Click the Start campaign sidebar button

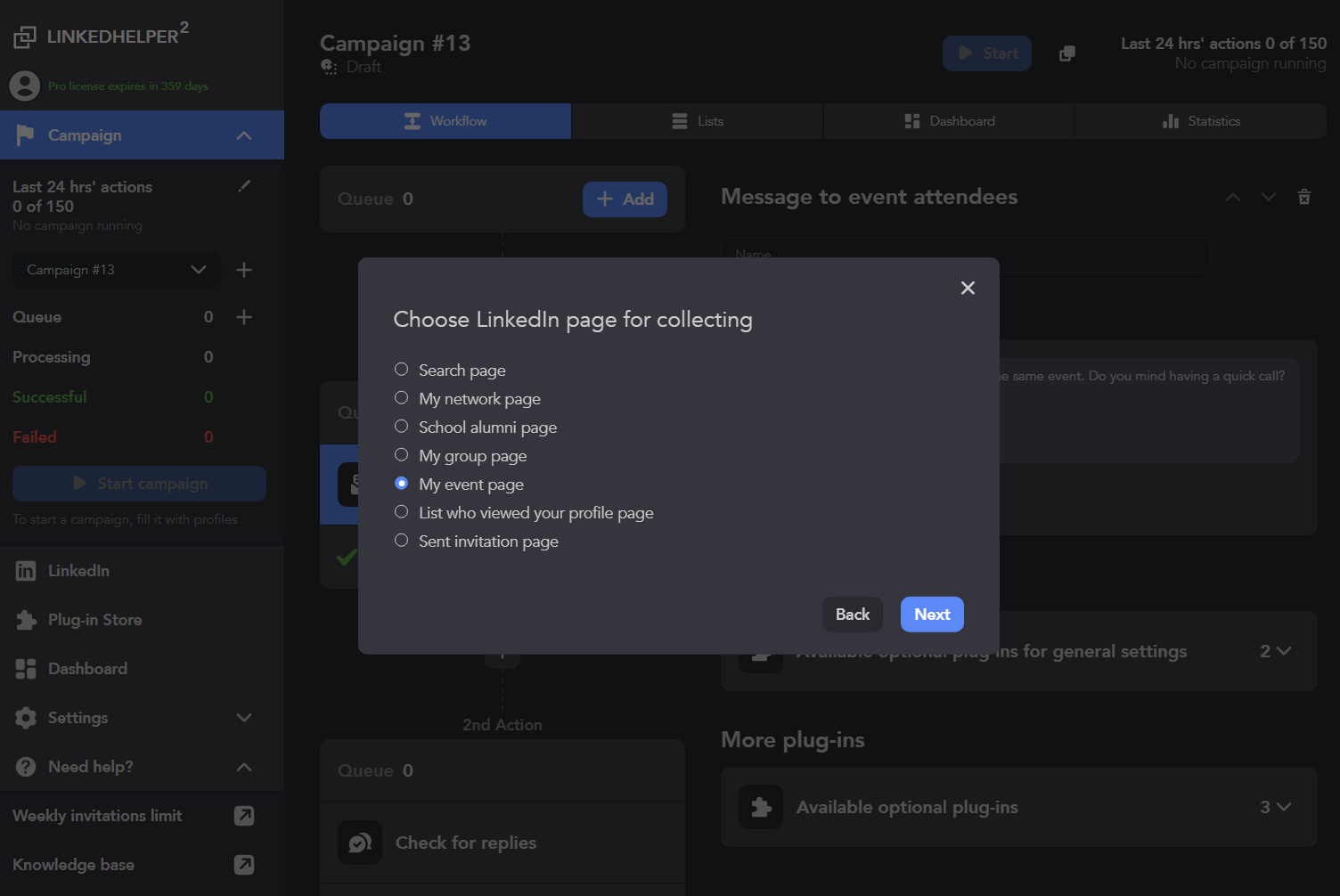click(139, 484)
